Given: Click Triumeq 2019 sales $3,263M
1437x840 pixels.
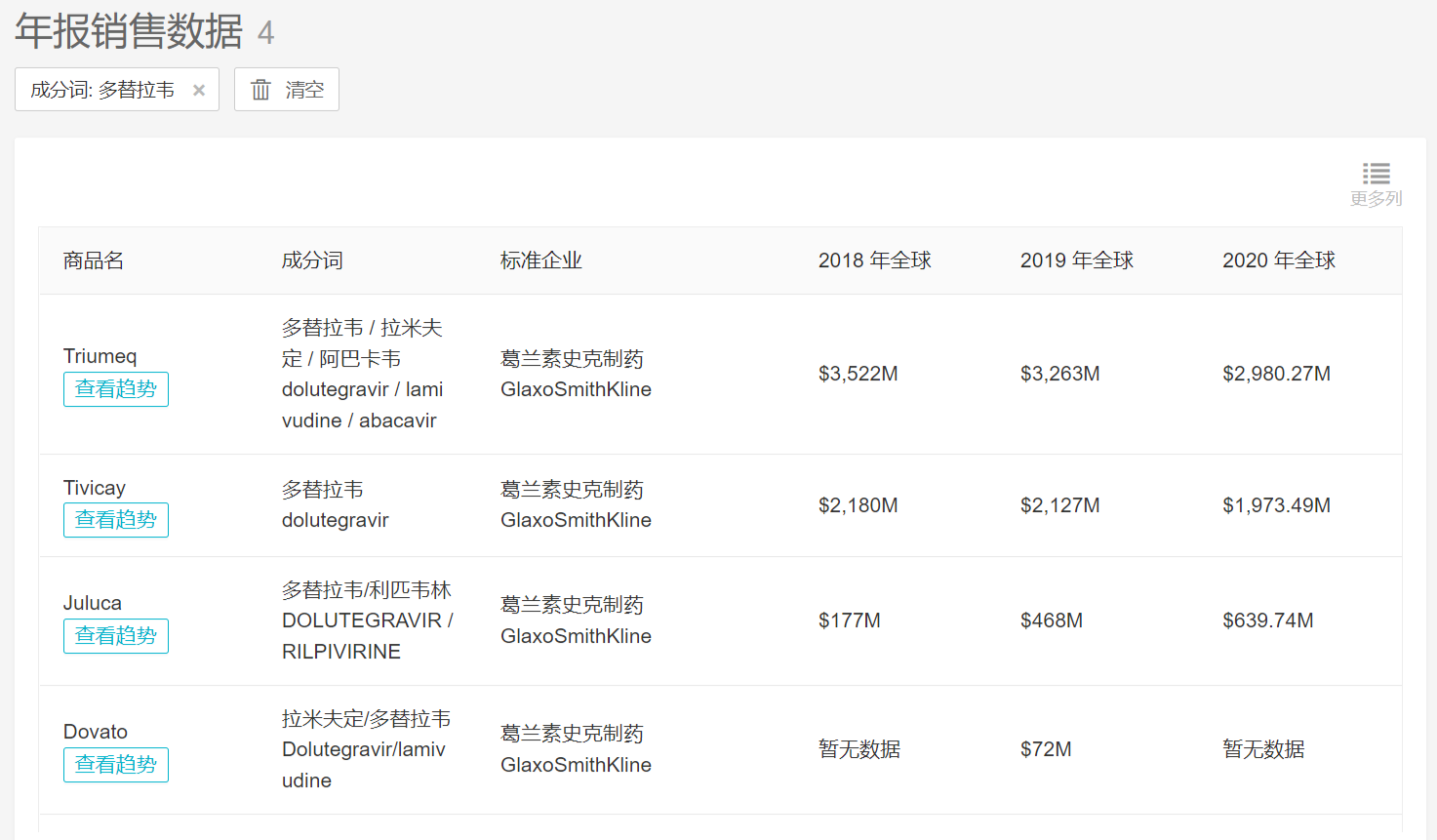Looking at the screenshot, I should [x=1060, y=374].
